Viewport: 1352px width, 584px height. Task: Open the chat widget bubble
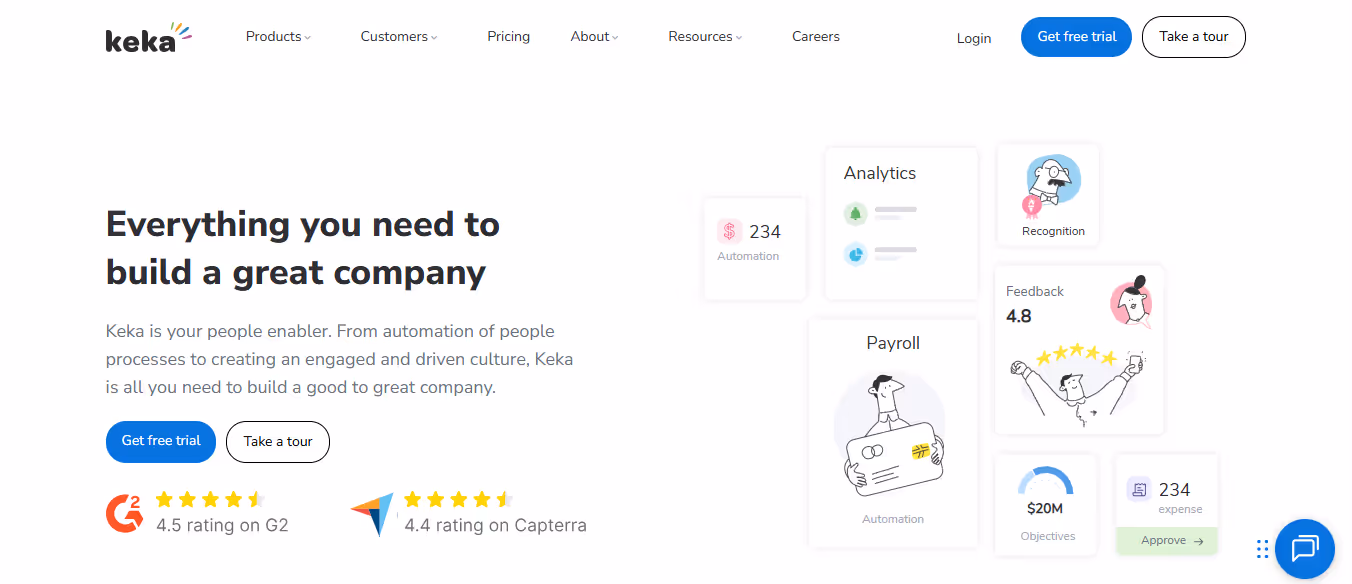1304,549
